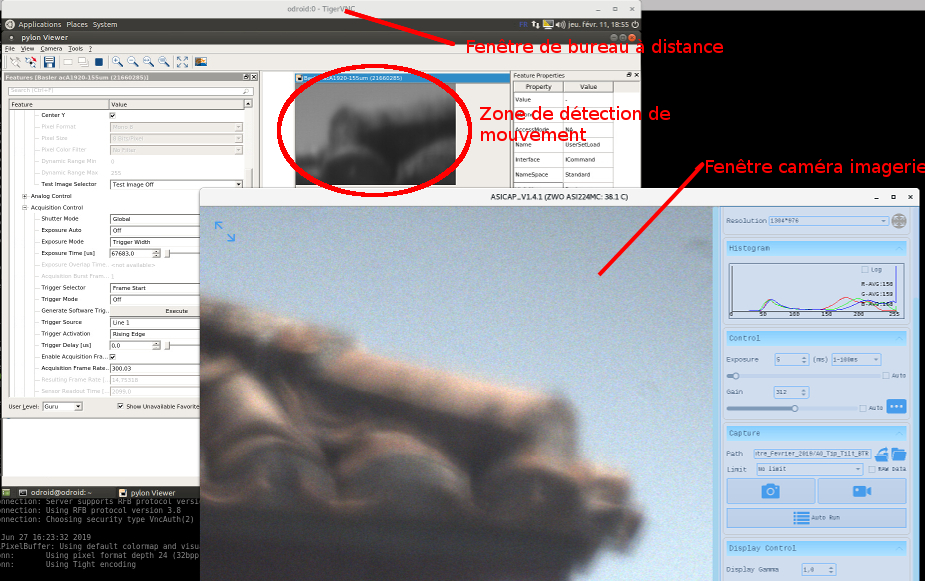Open the File menu in pylon Viewer
The height and width of the screenshot is (581, 925).
[9, 49]
